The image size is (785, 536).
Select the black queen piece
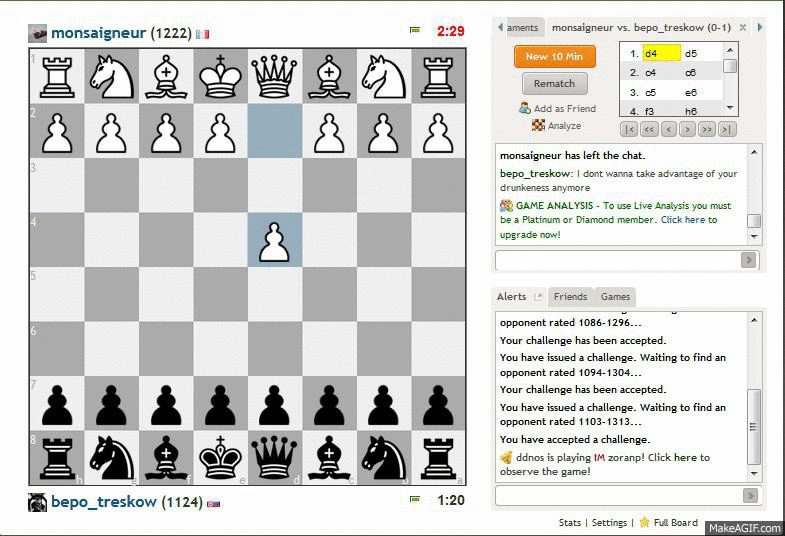pos(275,456)
